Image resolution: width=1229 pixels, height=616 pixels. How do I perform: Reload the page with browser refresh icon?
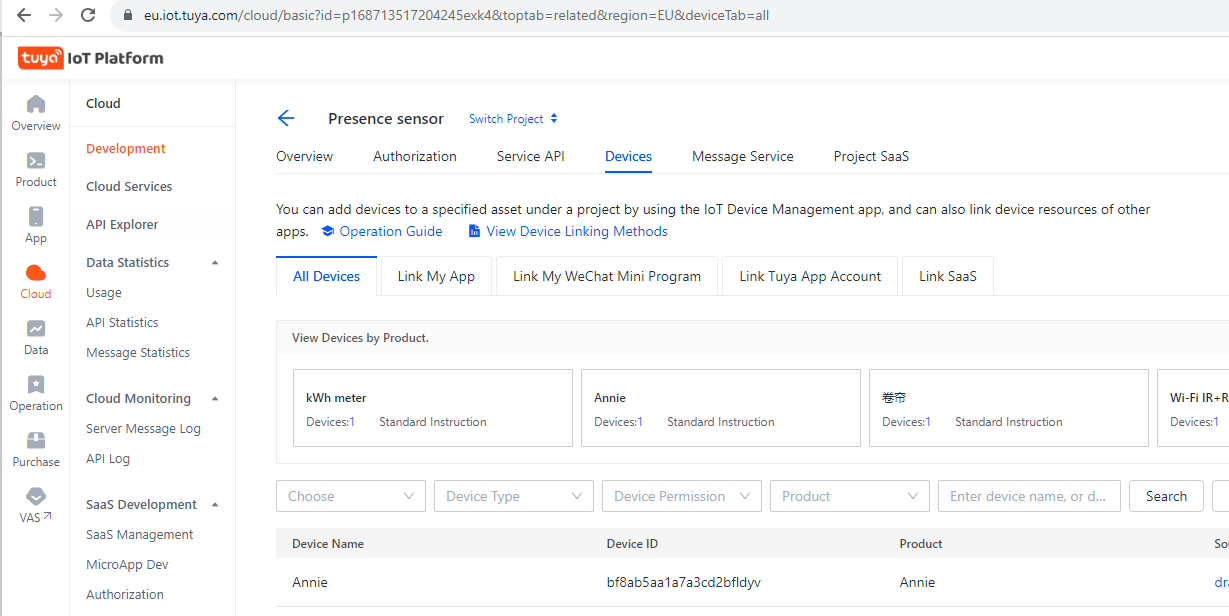click(x=88, y=15)
